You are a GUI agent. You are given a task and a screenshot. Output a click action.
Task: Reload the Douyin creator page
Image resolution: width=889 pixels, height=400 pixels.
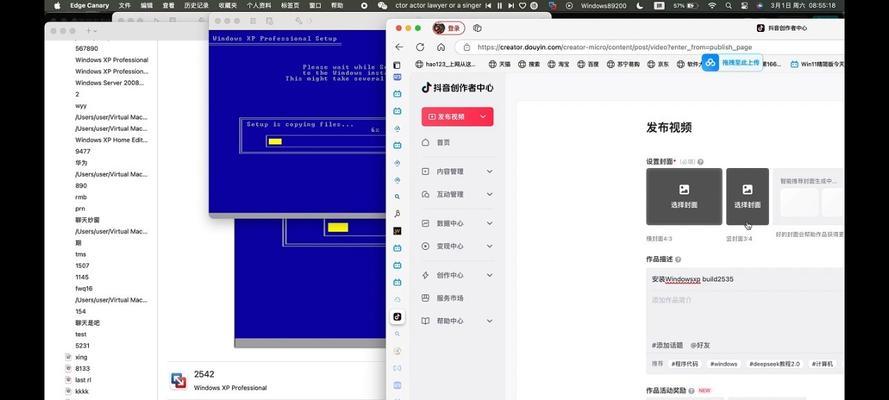tap(420, 47)
